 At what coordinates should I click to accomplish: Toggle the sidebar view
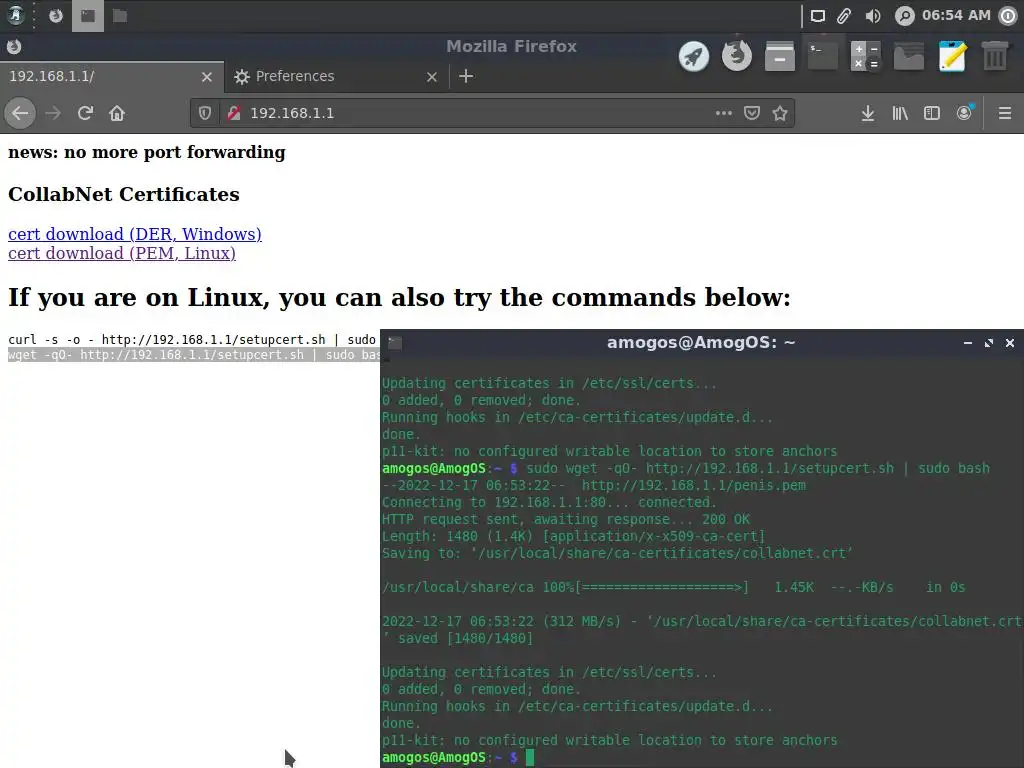pyautogui.click(x=932, y=113)
